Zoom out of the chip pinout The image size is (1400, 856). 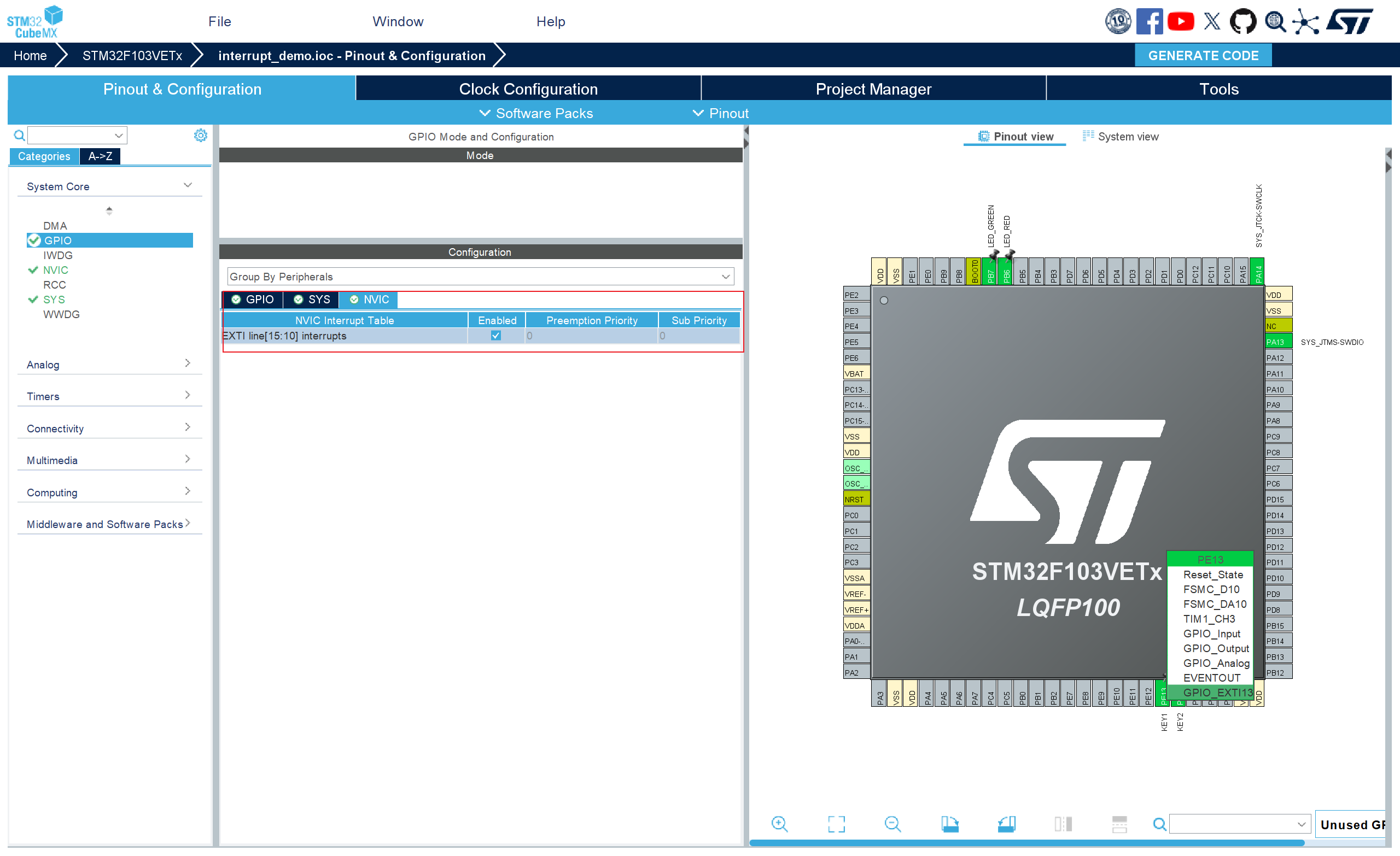(892, 824)
